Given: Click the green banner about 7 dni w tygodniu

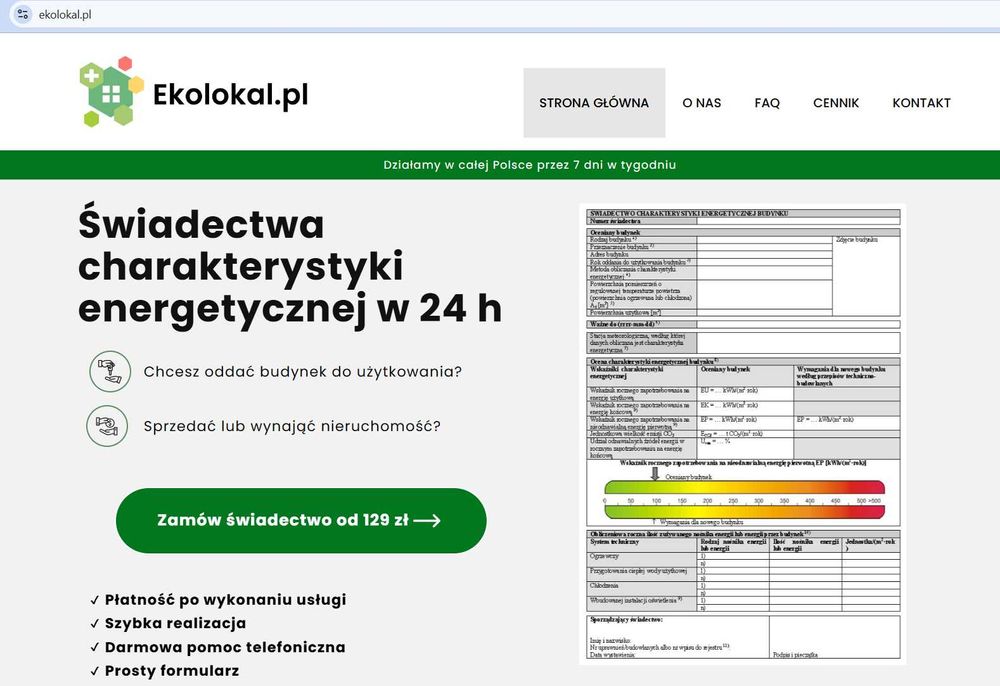Looking at the screenshot, I should click(500, 164).
